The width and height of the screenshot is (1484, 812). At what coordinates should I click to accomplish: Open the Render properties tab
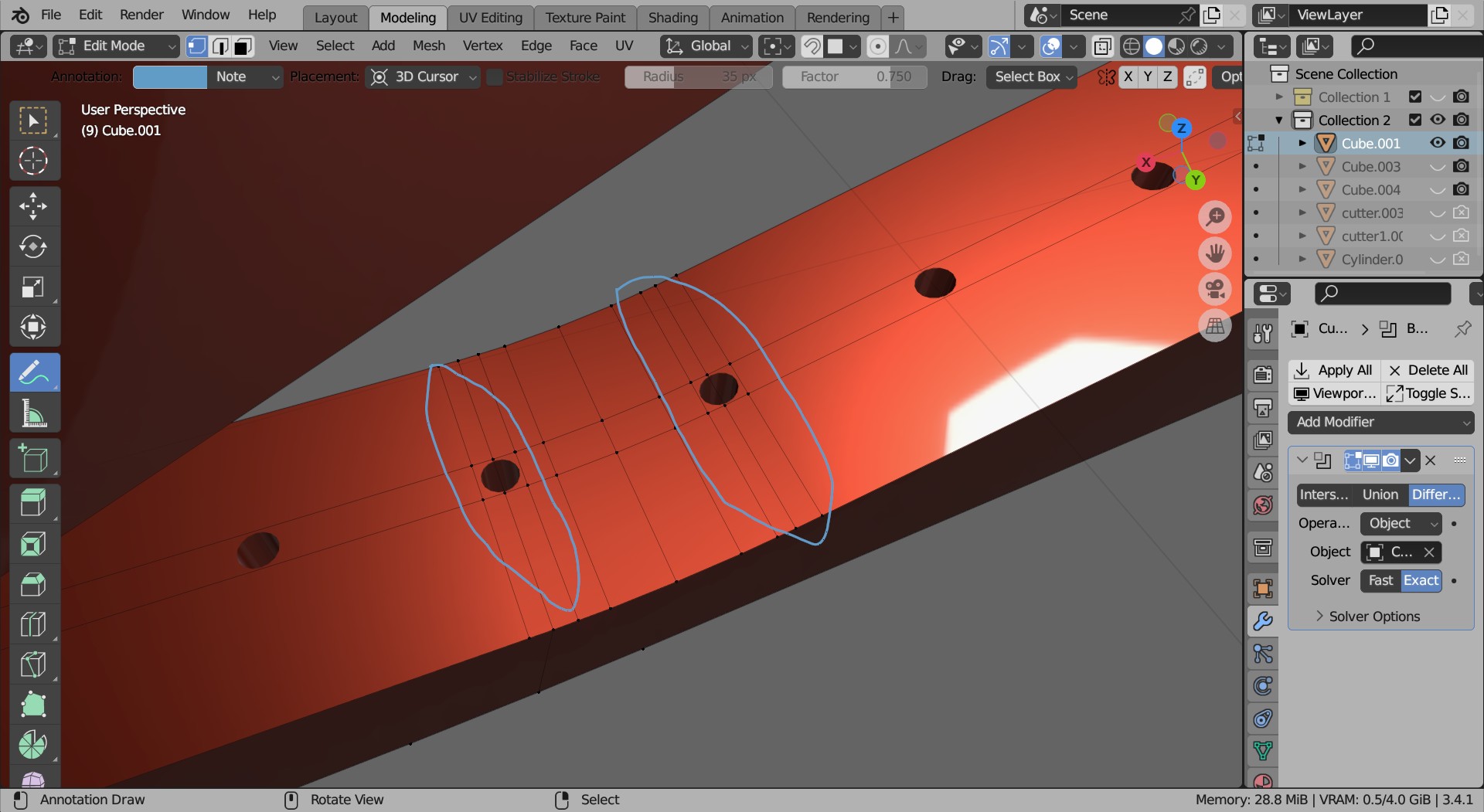(1263, 375)
